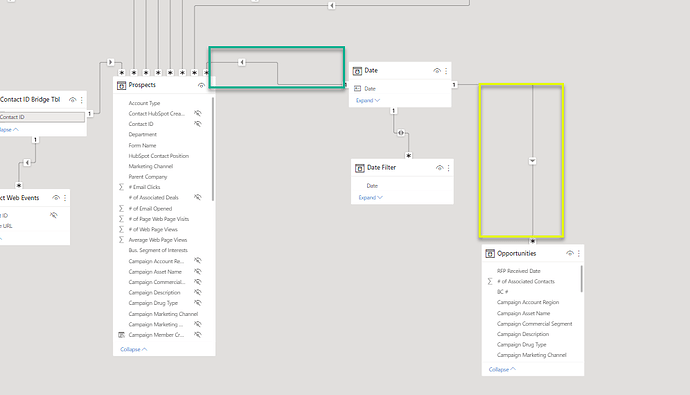
Task: Open the Opportunities more options menu
Action: coord(579,253)
